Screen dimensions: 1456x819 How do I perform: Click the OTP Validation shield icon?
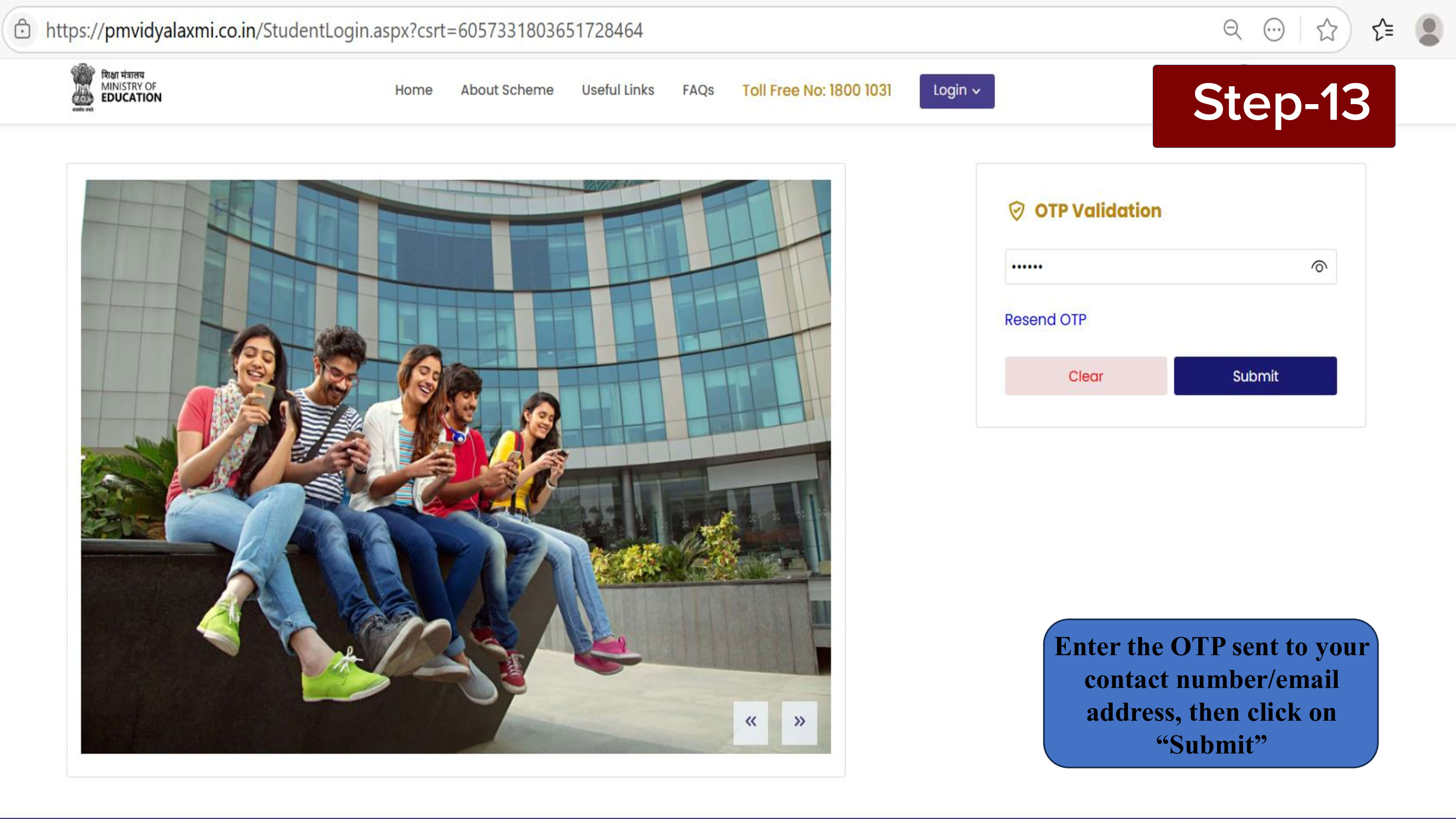[1016, 211]
